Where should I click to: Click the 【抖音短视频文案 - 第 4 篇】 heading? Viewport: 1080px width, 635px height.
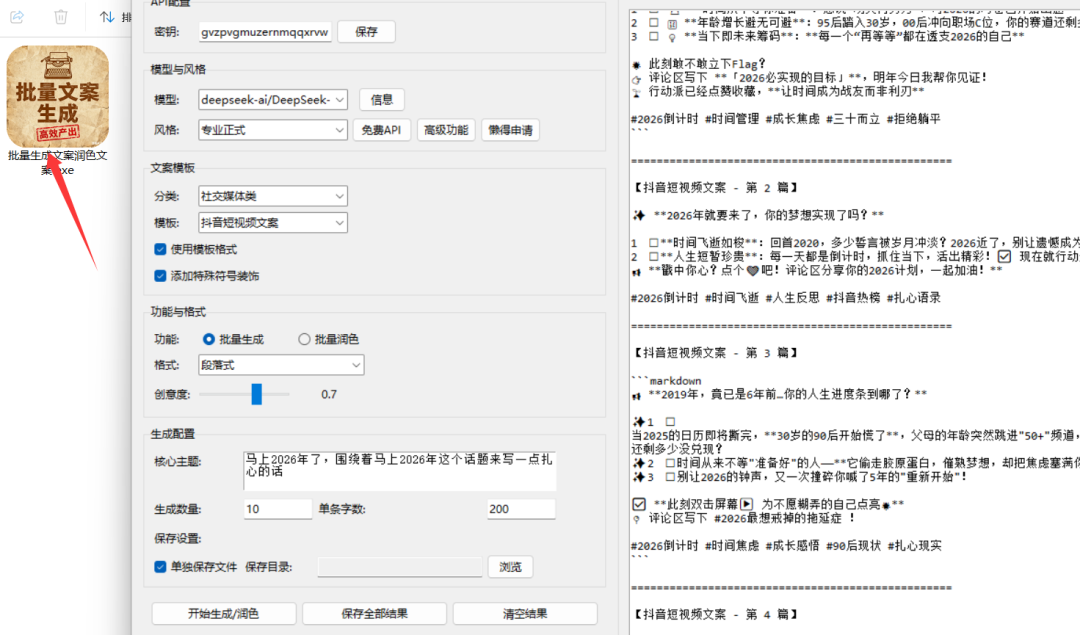(715, 614)
